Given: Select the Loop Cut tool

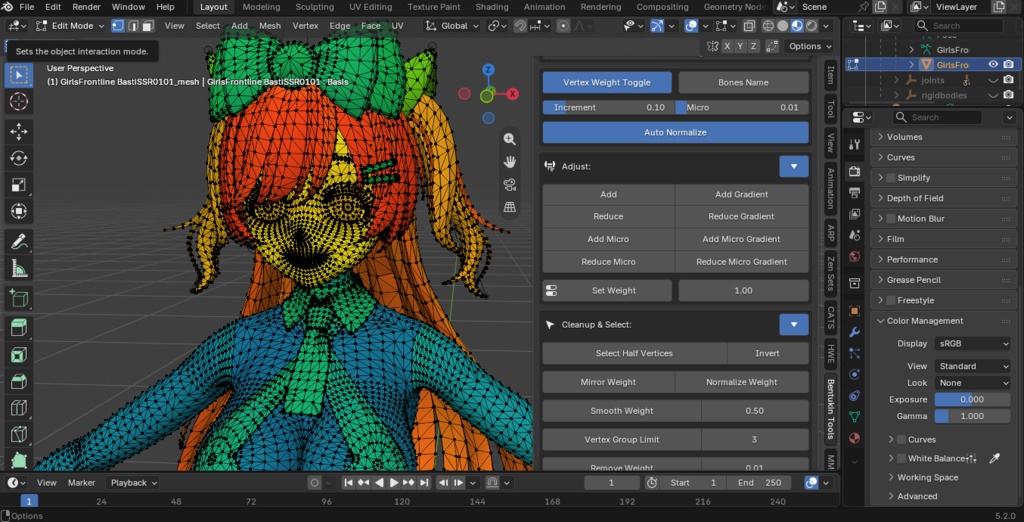Looking at the screenshot, I should tap(19, 408).
